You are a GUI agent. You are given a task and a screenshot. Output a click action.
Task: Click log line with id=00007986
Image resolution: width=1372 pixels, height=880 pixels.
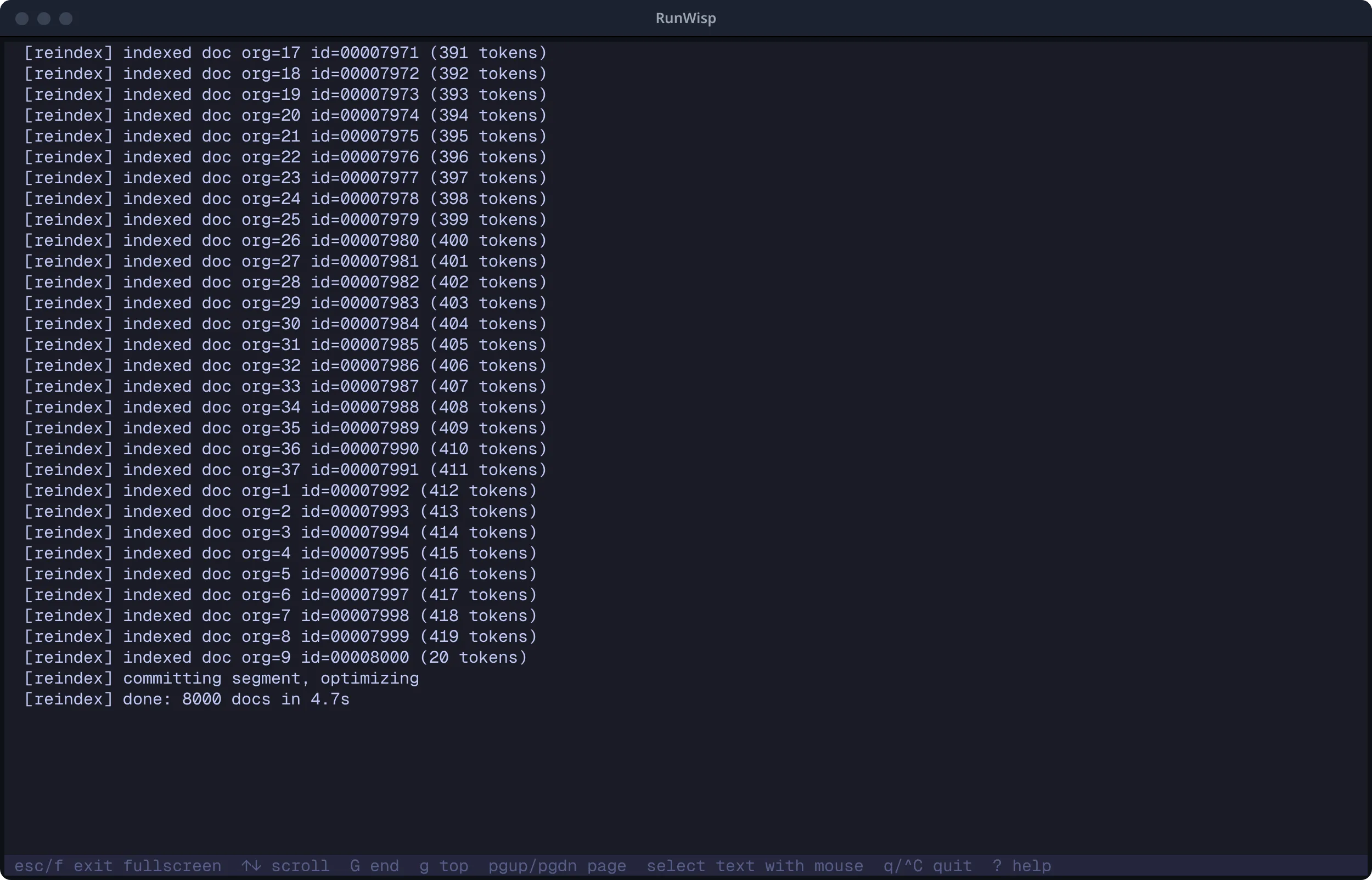coord(286,366)
